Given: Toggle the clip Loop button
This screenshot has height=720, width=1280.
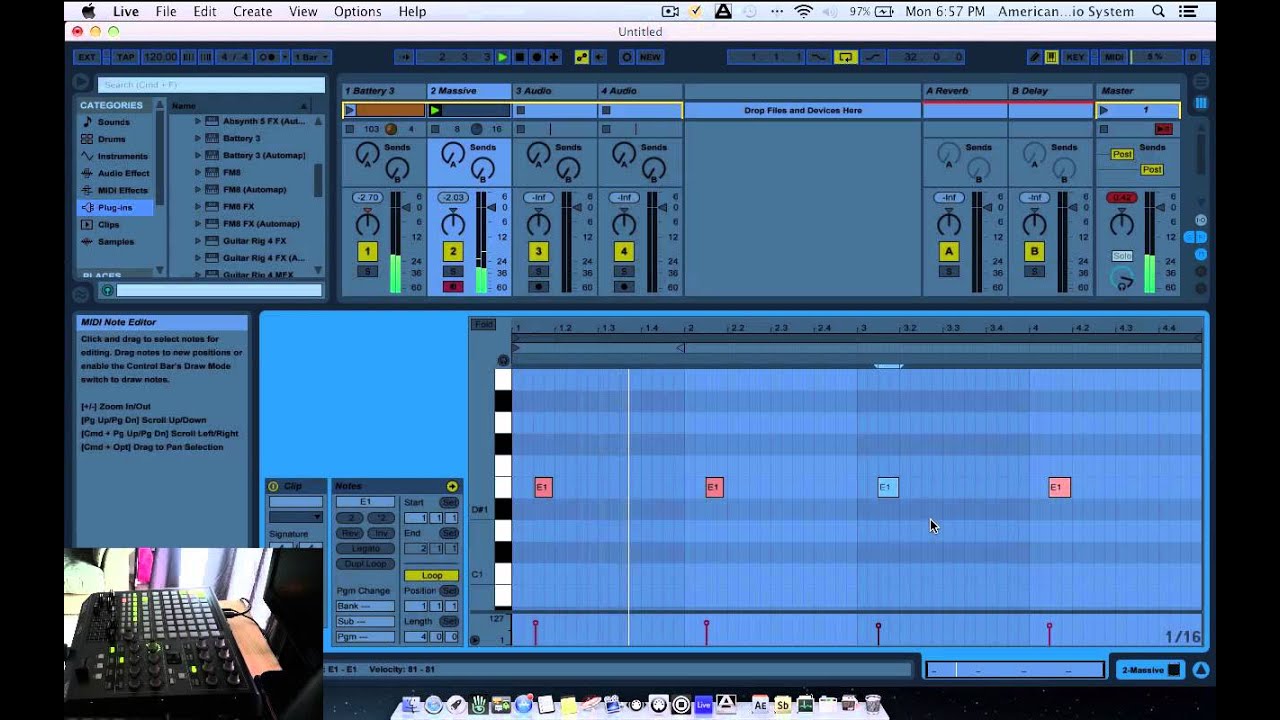Looking at the screenshot, I should (x=432, y=576).
